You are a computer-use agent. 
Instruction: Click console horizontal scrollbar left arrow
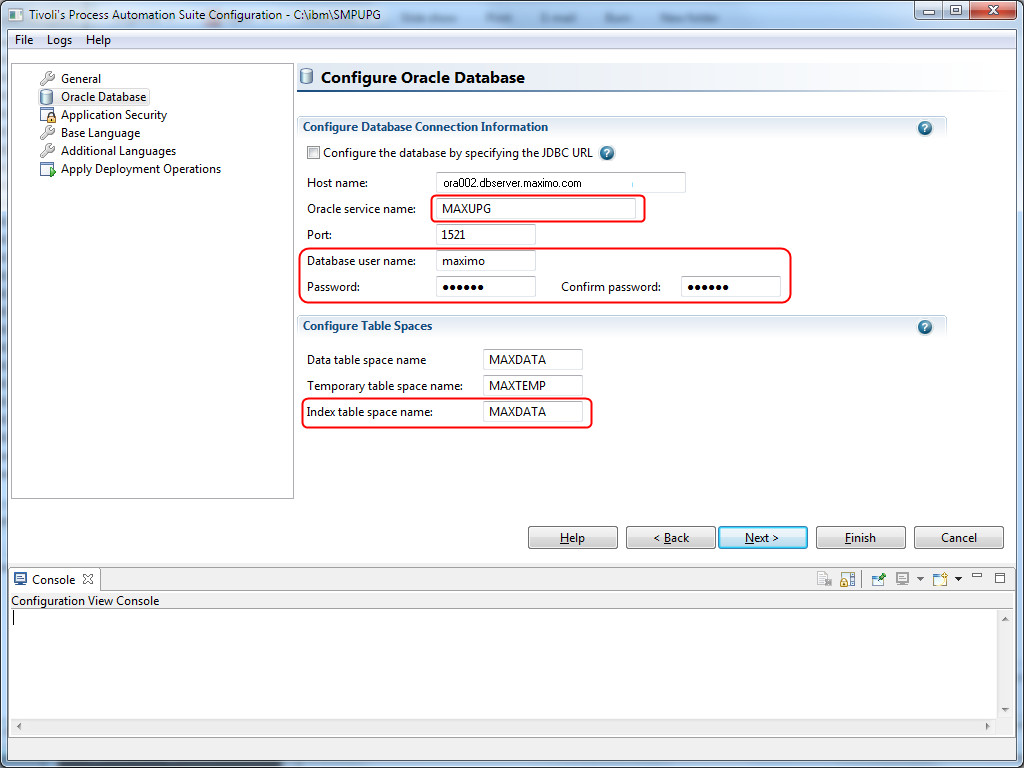pyautogui.click(x=19, y=726)
